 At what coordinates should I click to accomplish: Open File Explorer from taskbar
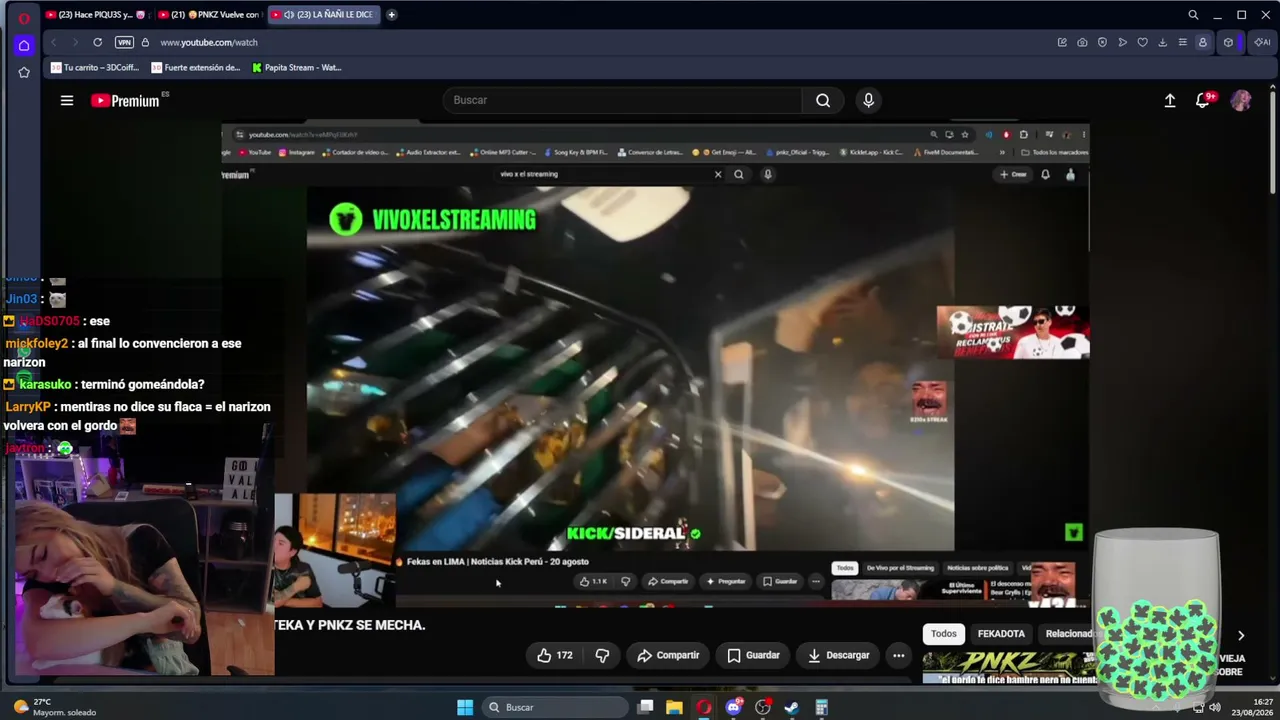tap(675, 707)
